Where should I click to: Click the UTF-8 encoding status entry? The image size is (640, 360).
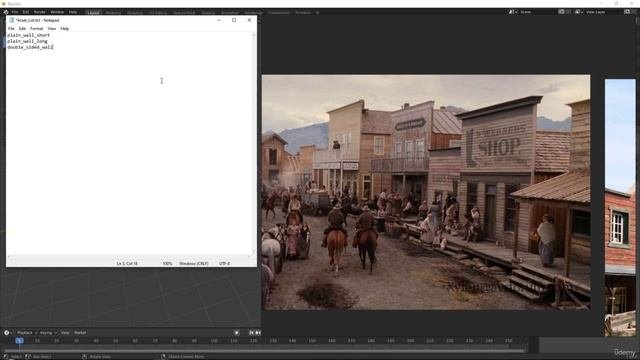[224, 264]
